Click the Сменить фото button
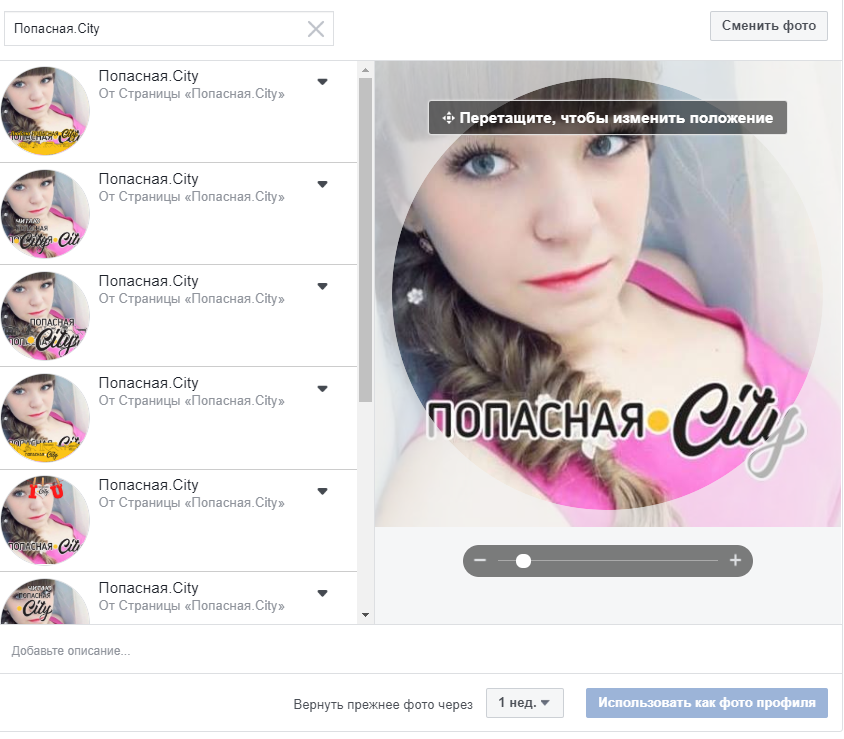844x739 pixels. (x=769, y=26)
